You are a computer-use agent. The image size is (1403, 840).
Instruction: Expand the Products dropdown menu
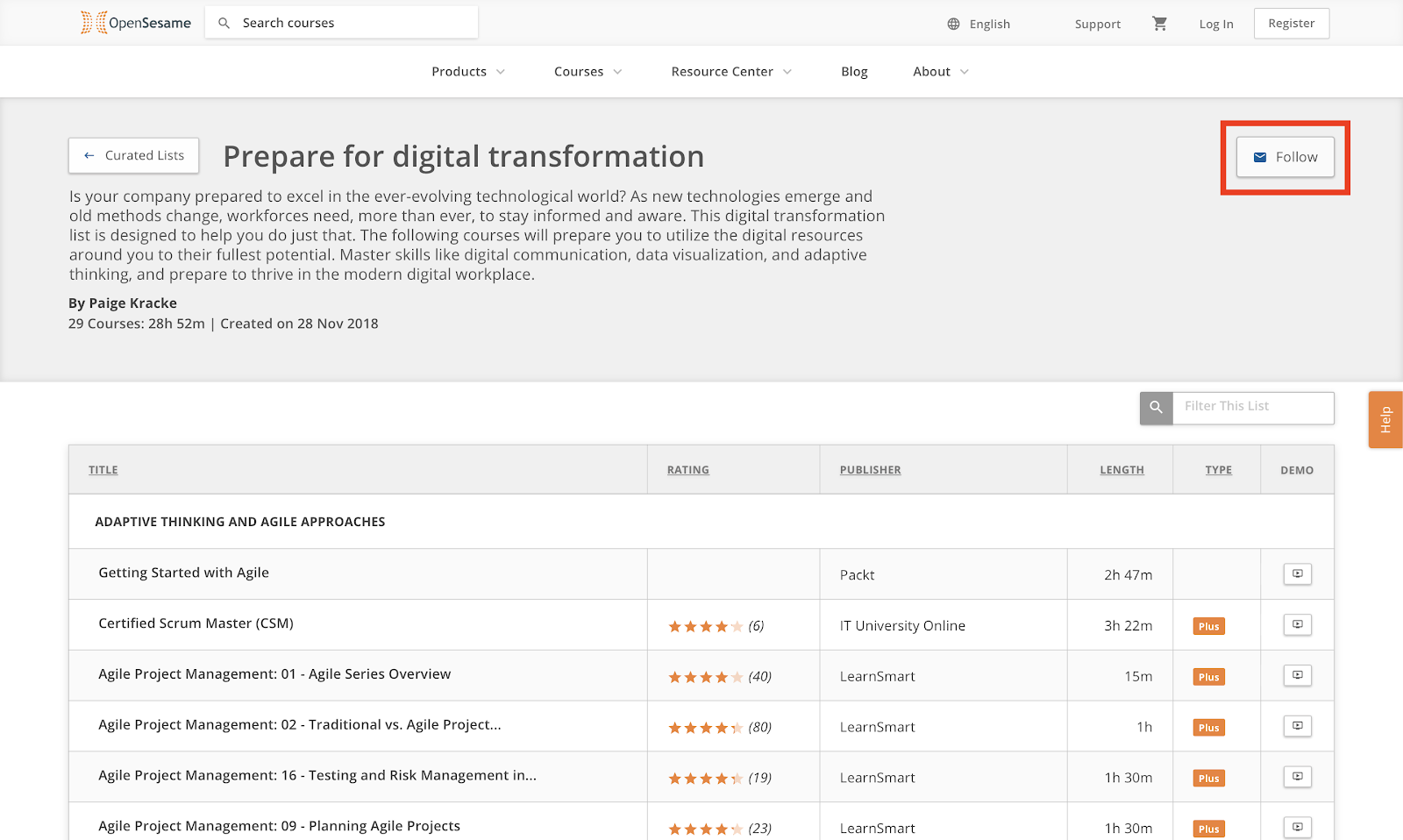468,72
